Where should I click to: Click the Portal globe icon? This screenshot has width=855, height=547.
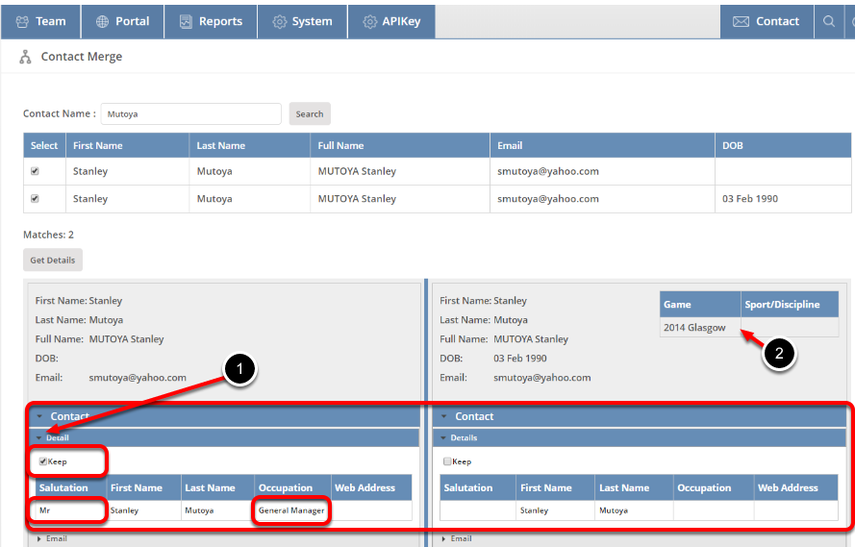coord(102,22)
